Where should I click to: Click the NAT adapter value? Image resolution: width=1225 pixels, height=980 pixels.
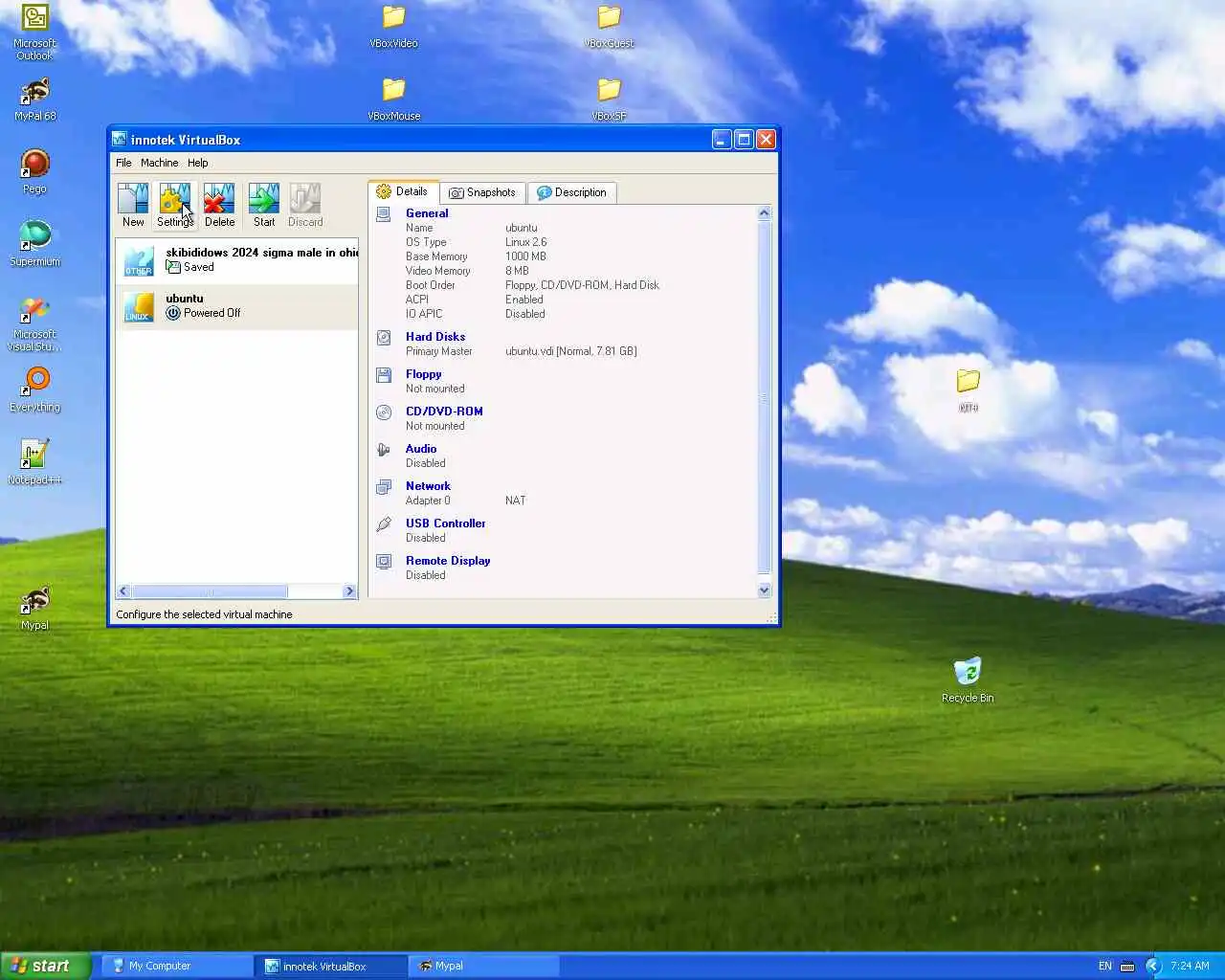point(515,501)
